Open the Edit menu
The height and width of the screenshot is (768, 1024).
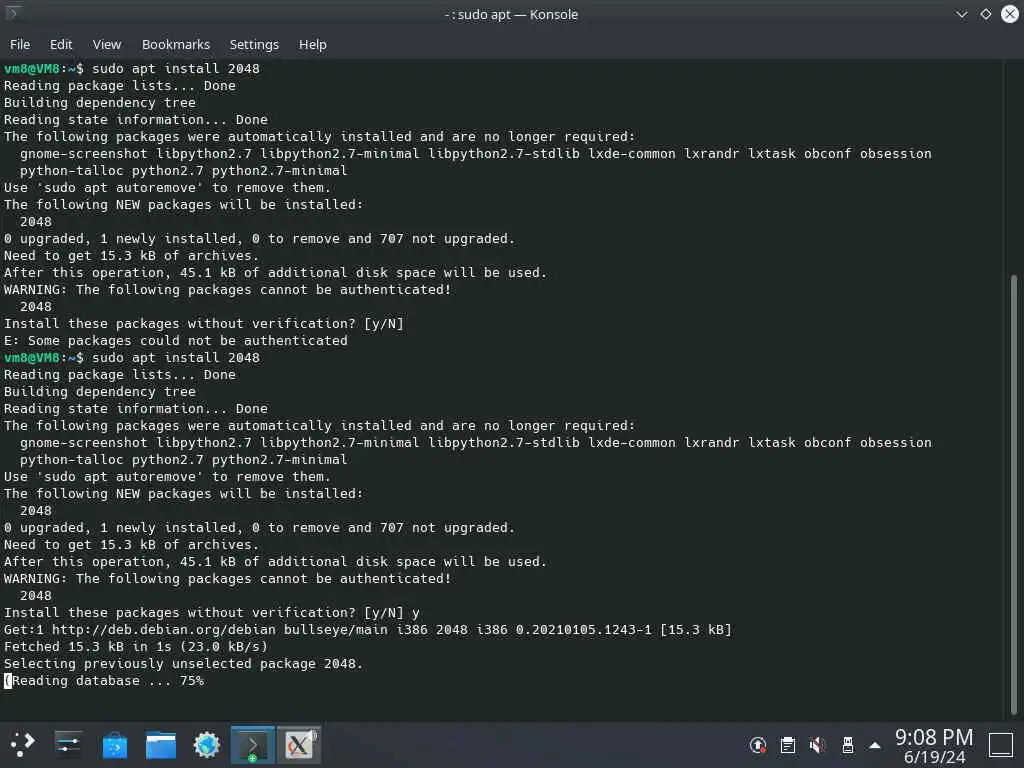tap(61, 44)
